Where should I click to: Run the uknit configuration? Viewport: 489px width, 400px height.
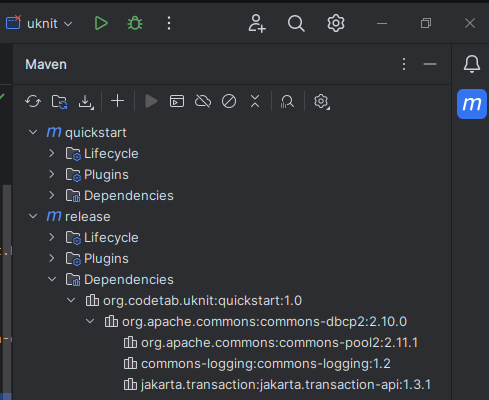coord(101,23)
